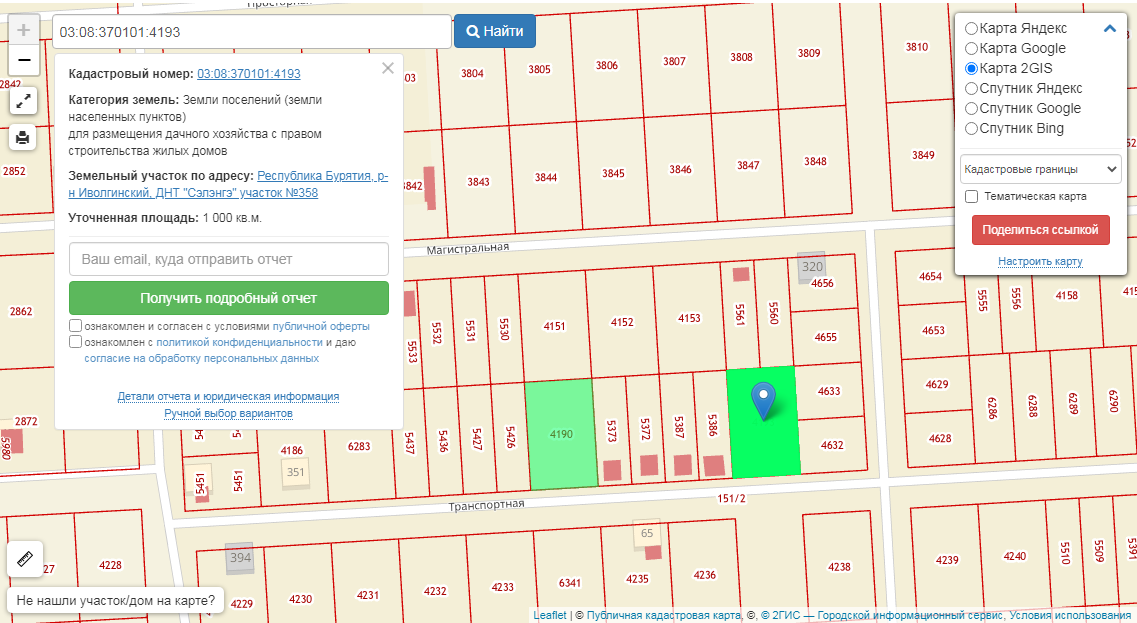Check the privacy policy consent box

pyautogui.click(x=75, y=342)
